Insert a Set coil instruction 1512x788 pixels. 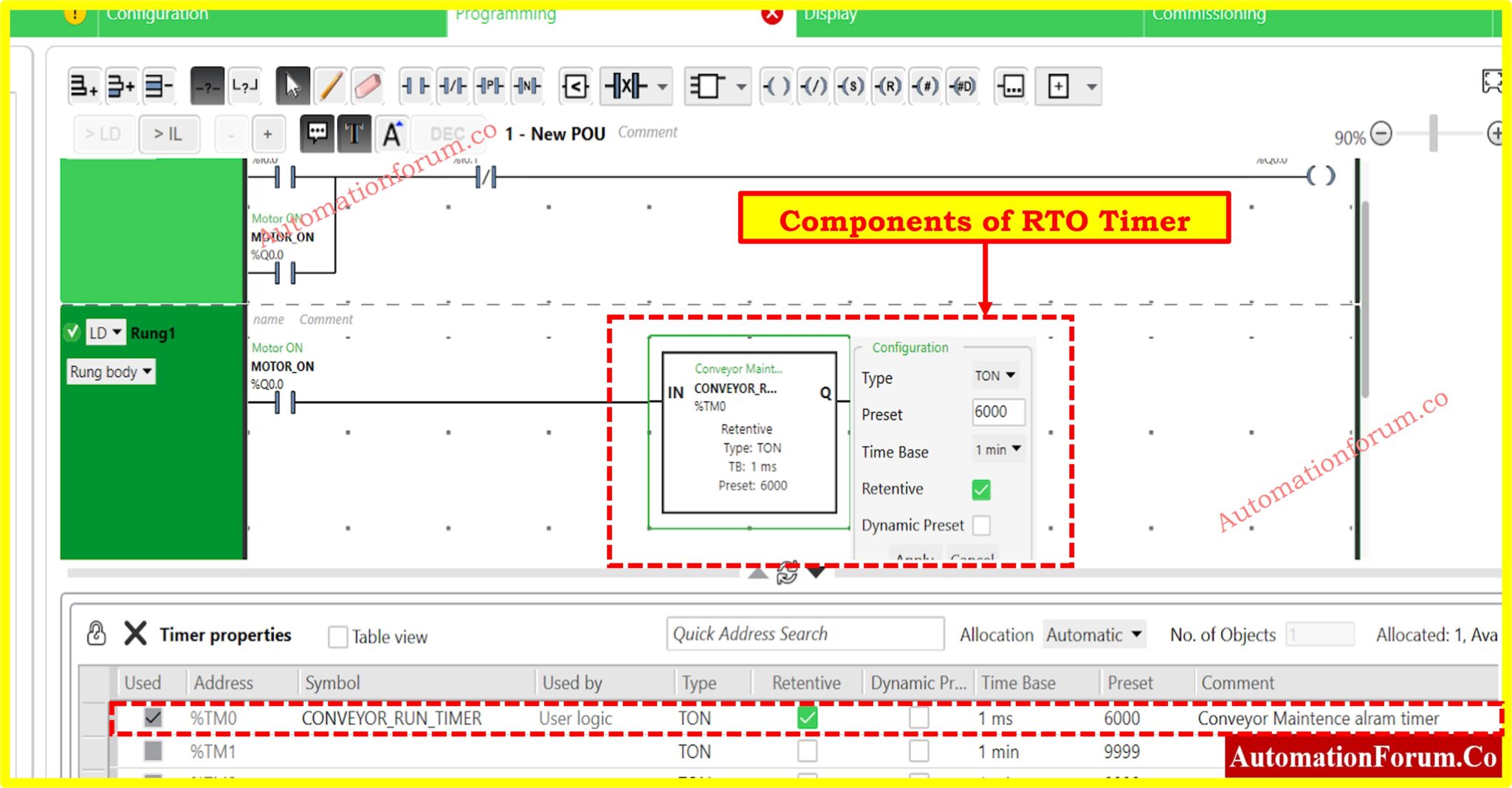pos(850,86)
